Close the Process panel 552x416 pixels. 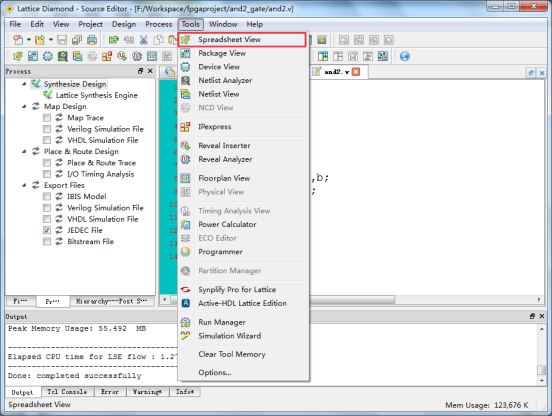(150, 71)
